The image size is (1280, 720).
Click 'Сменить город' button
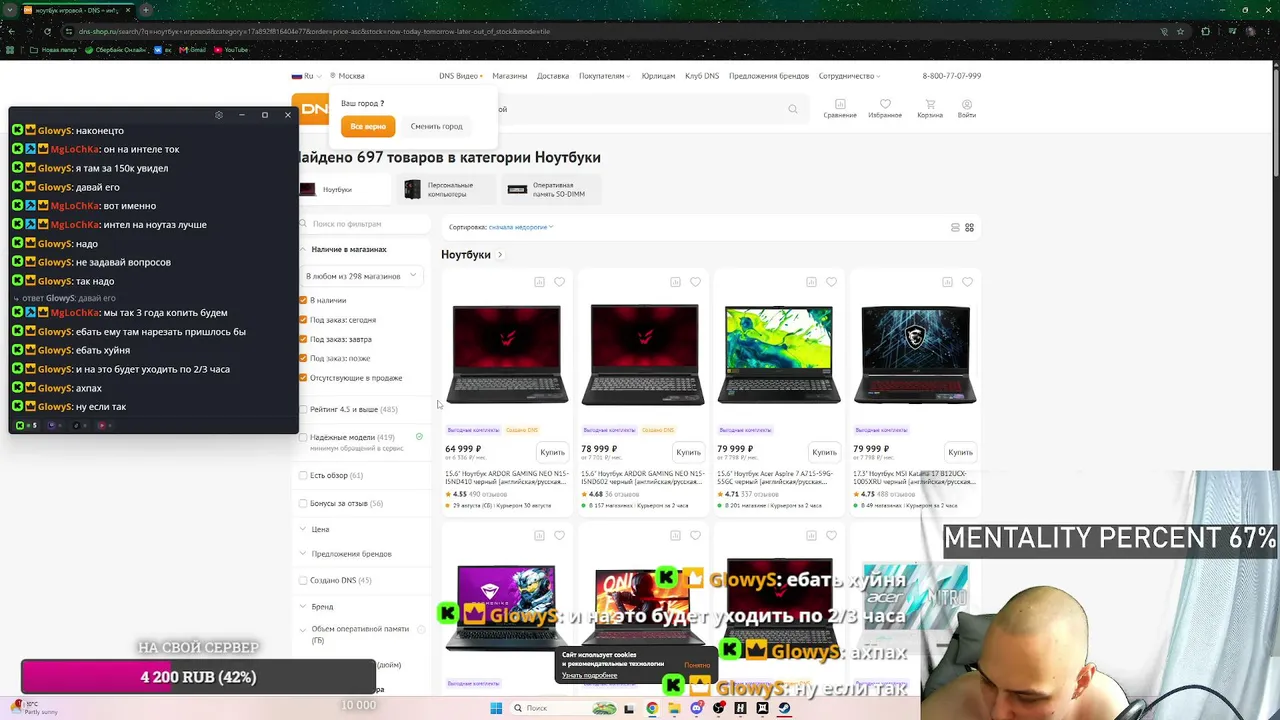pos(437,127)
